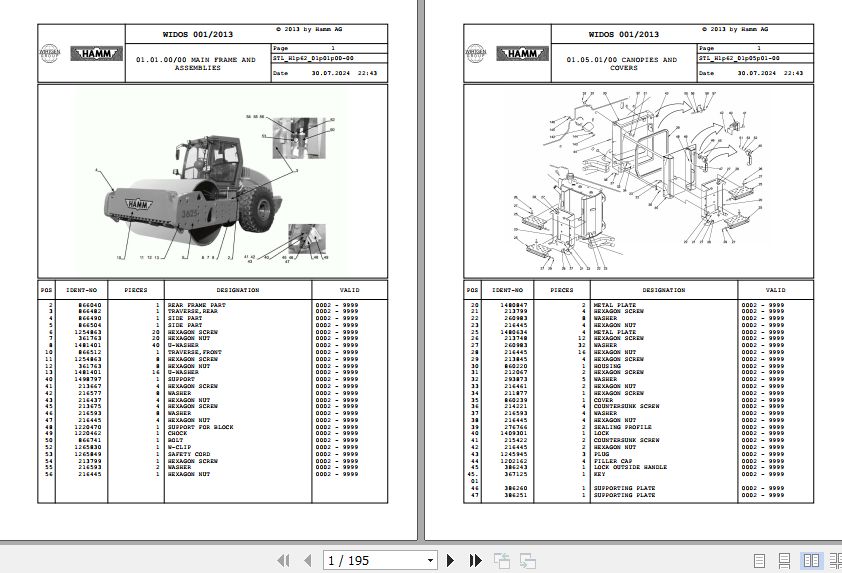Click 'HOUSING' designation
Screen dimensions: 842x573
click(607, 366)
